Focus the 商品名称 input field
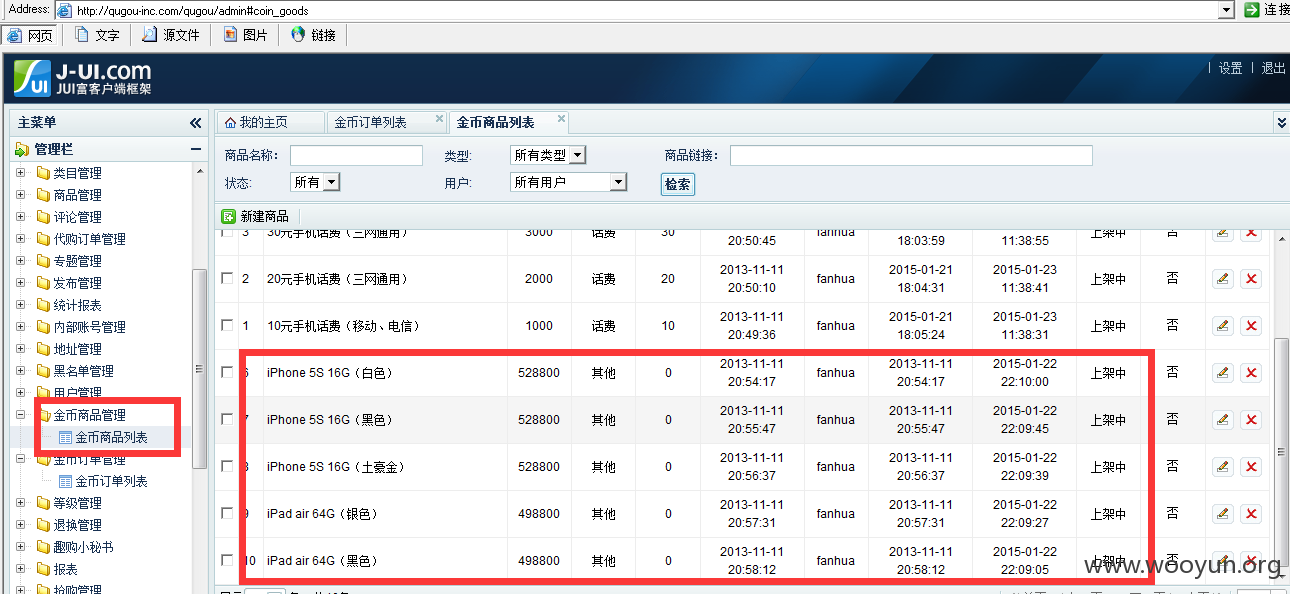This screenshot has width=1290, height=594. pyautogui.click(x=356, y=155)
